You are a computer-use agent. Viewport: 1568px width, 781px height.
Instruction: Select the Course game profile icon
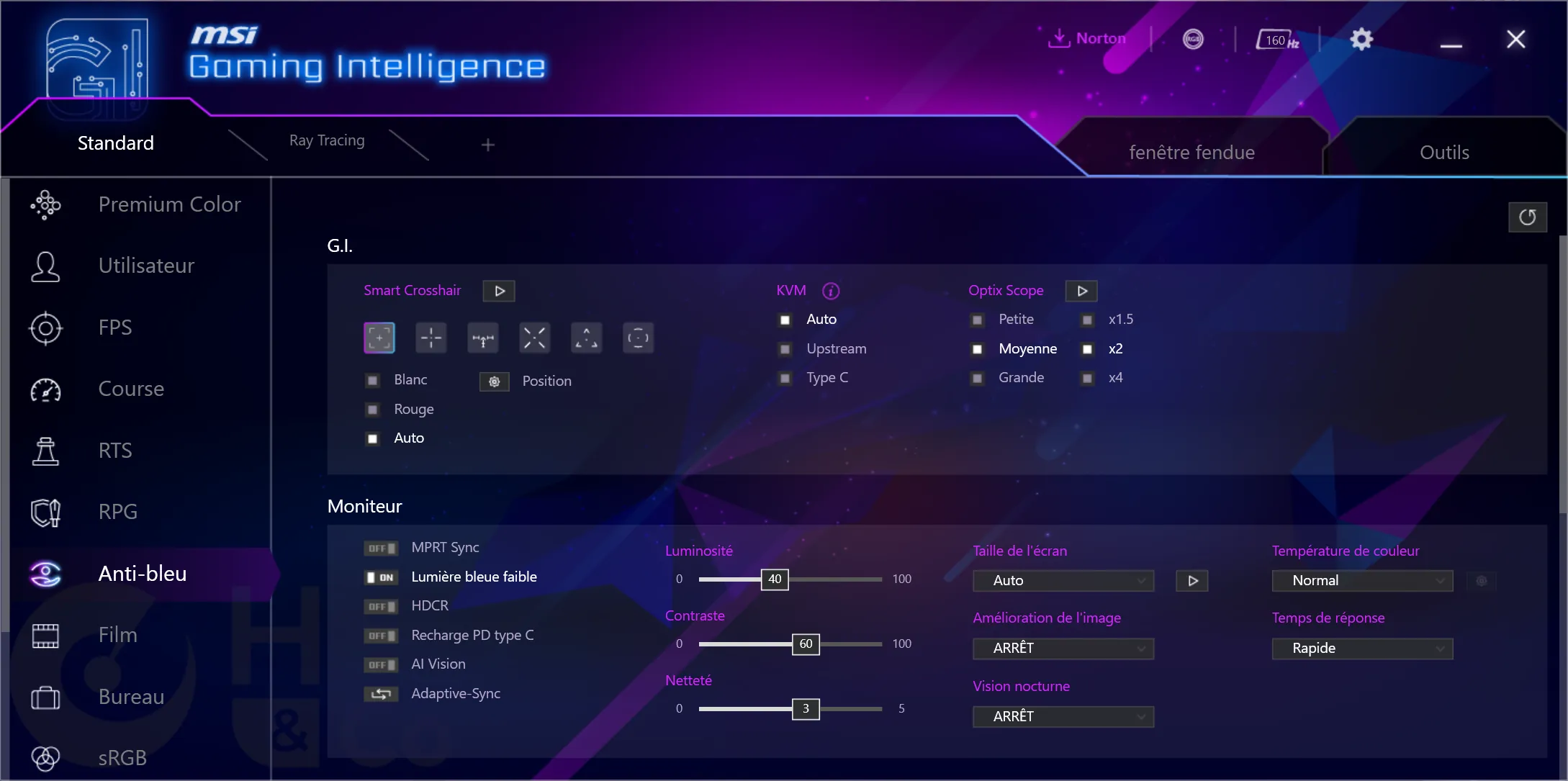click(46, 389)
